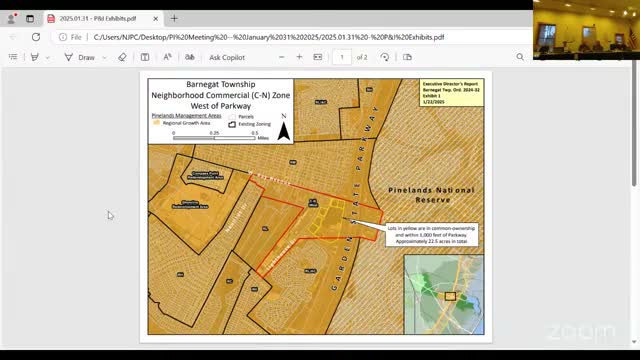
Task: Click the 'Parcels' legend entry
Action: [x=242, y=117]
